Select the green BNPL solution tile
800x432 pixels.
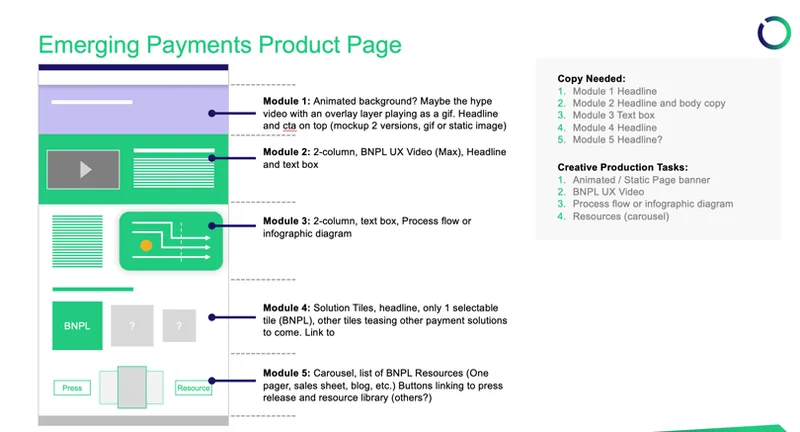point(77,325)
